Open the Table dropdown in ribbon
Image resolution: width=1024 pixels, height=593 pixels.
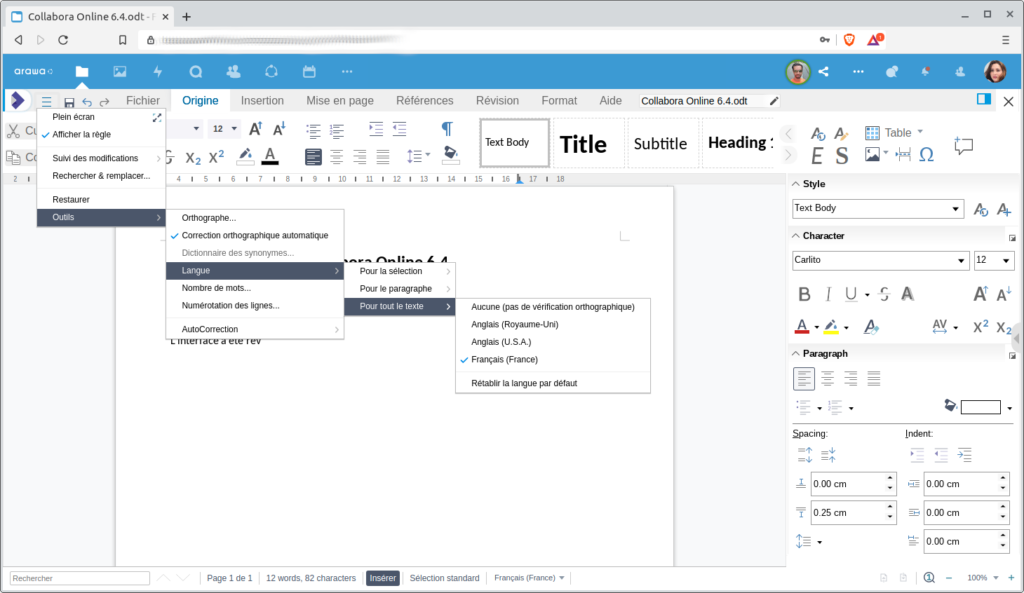[x=920, y=132]
